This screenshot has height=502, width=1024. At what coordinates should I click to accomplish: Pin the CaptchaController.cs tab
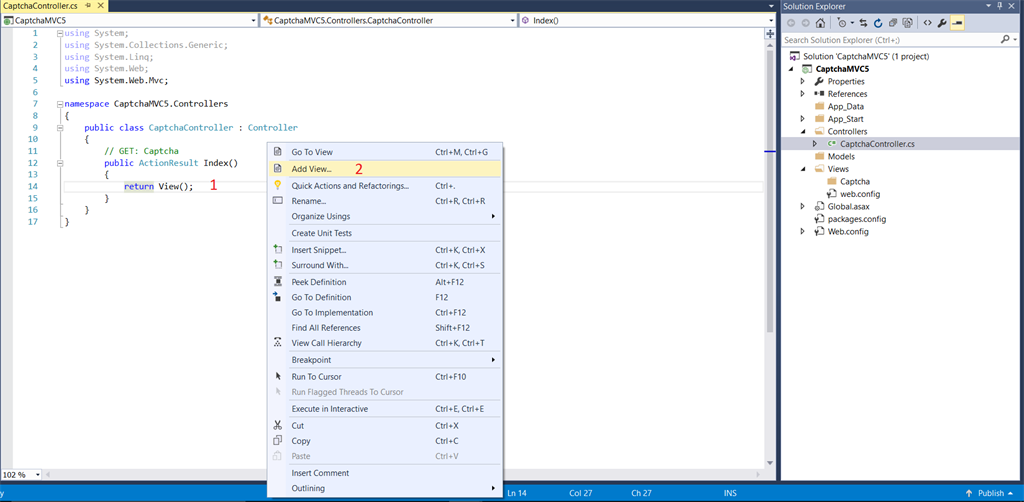click(88, 5)
